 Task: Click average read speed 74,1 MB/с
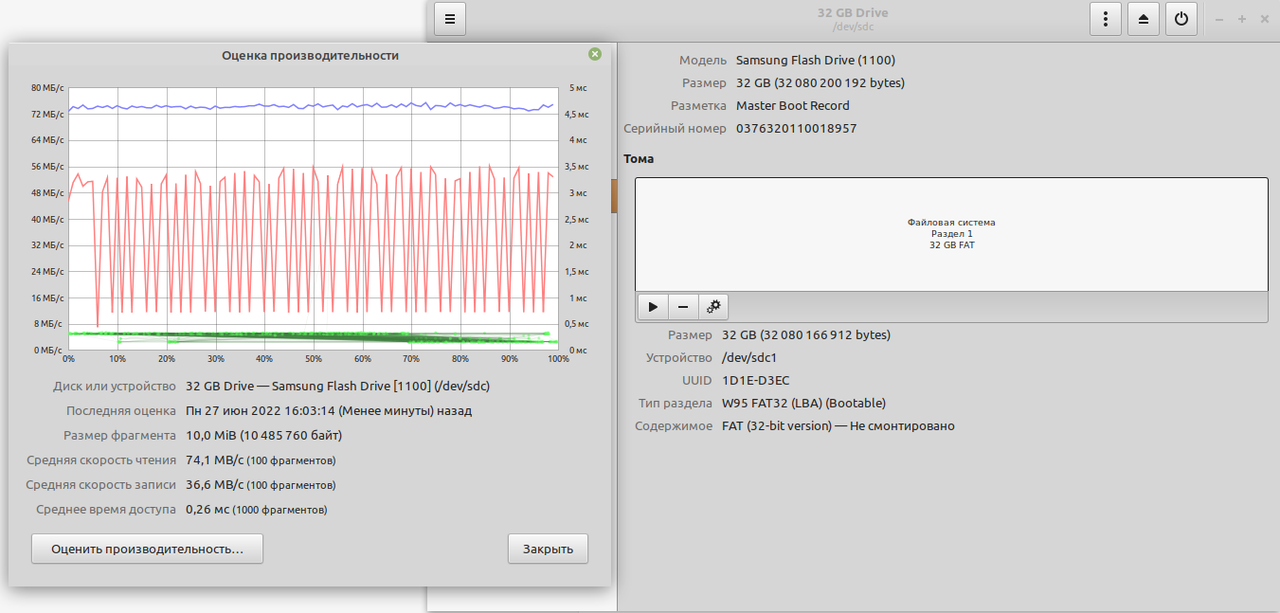[215, 460]
